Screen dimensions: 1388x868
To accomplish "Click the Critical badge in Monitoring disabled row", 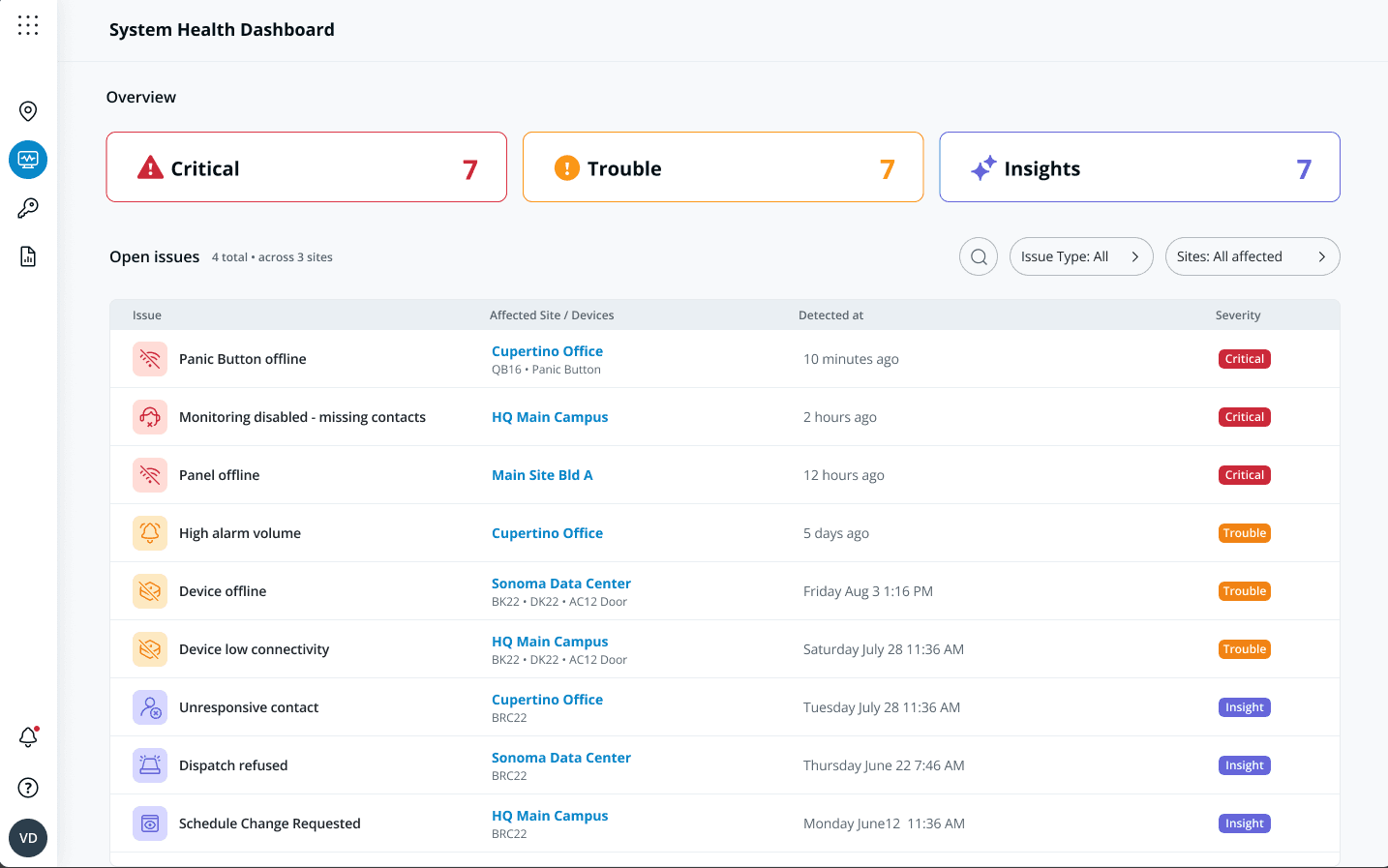I will pos(1245,417).
